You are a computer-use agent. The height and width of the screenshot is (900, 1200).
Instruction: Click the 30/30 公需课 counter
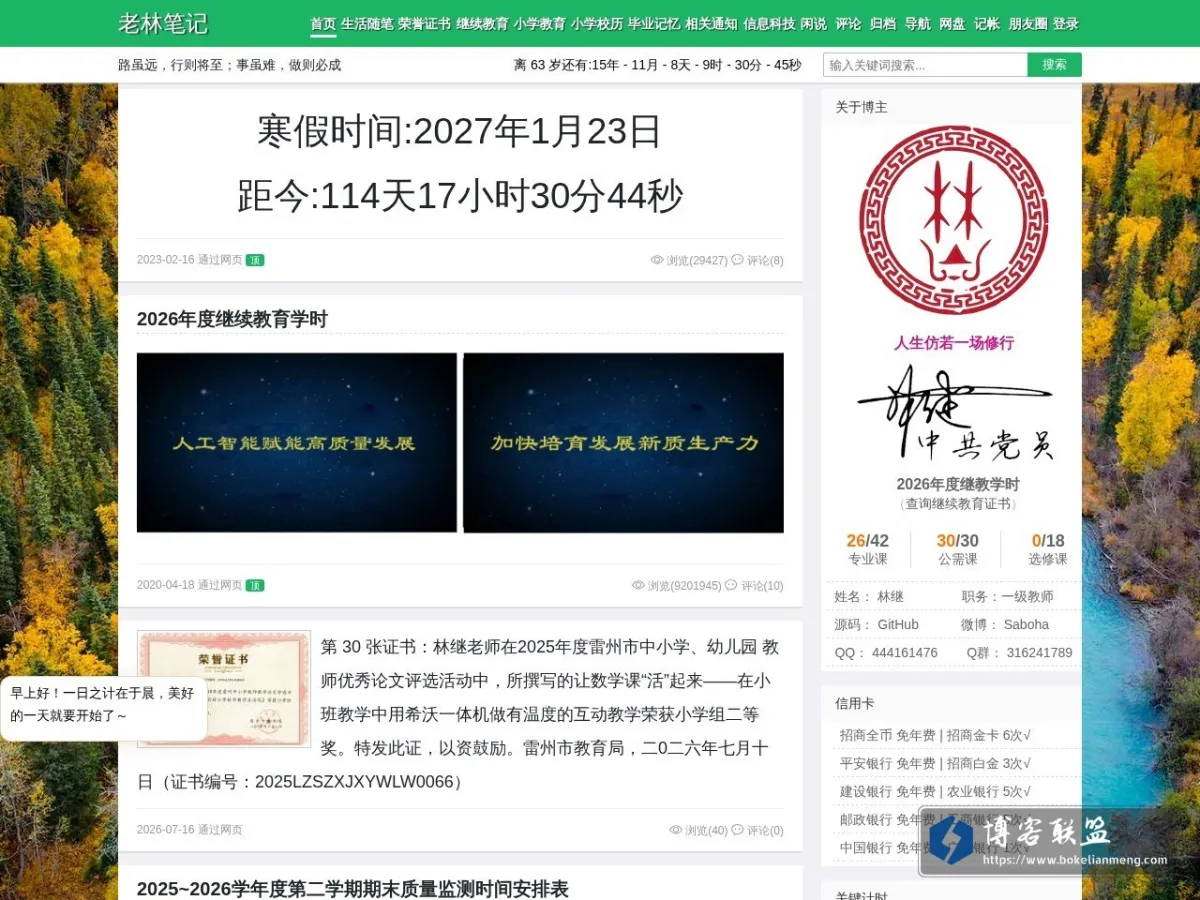pyautogui.click(x=957, y=549)
